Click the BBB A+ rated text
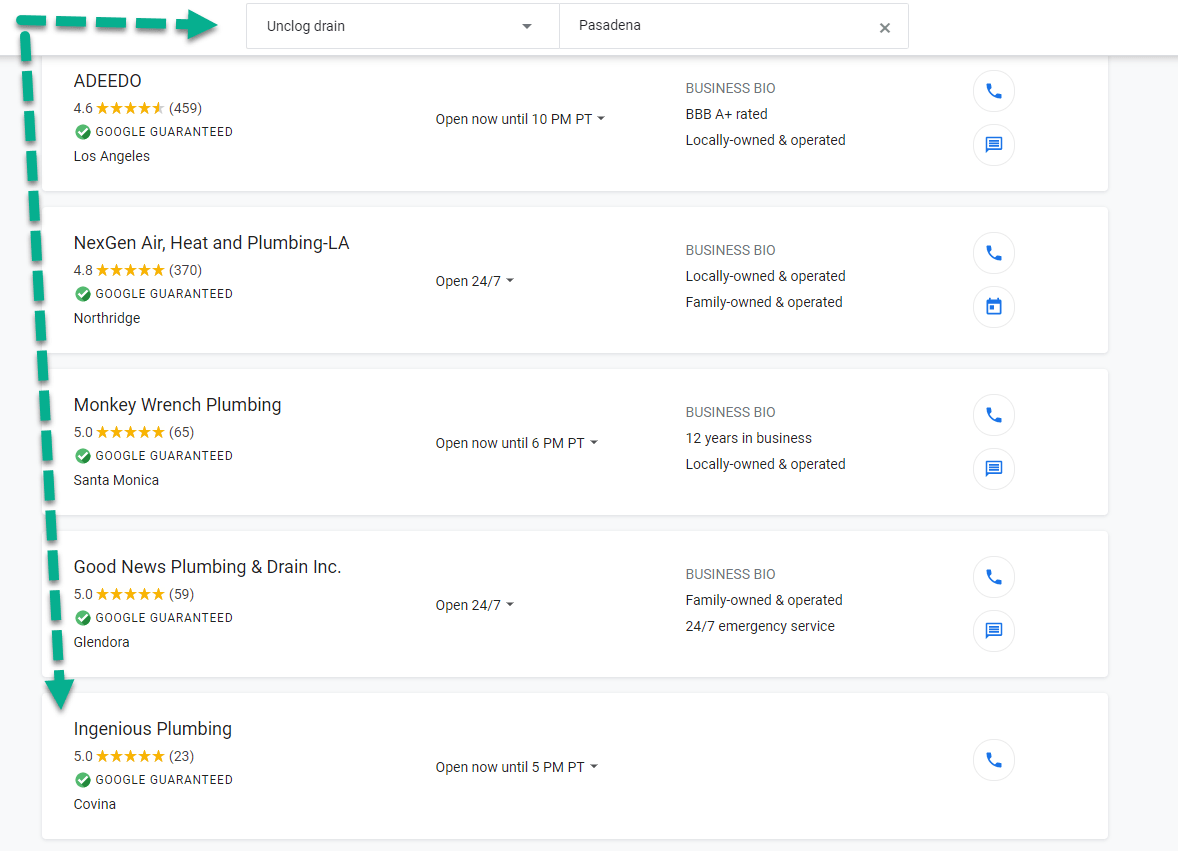This screenshot has height=851, width=1178. [726, 114]
